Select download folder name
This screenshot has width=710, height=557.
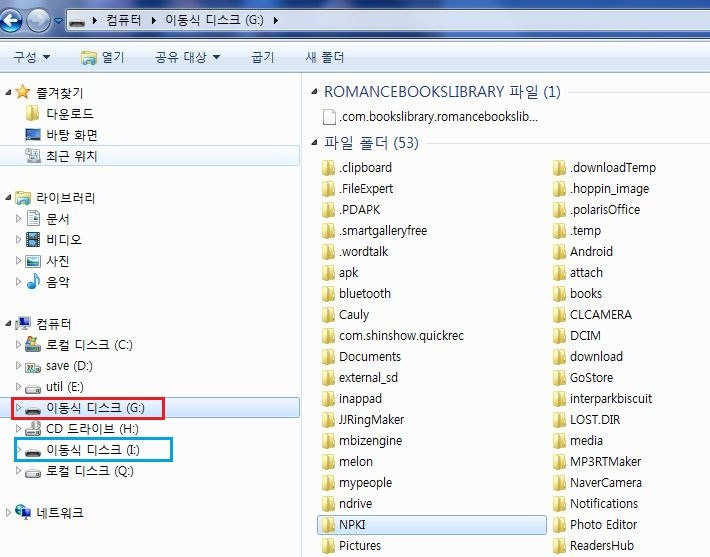pos(596,356)
